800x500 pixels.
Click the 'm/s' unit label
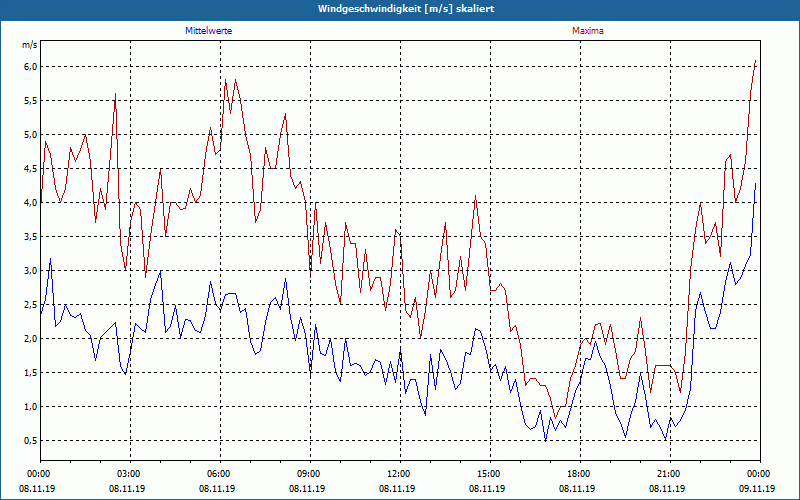coord(30,45)
